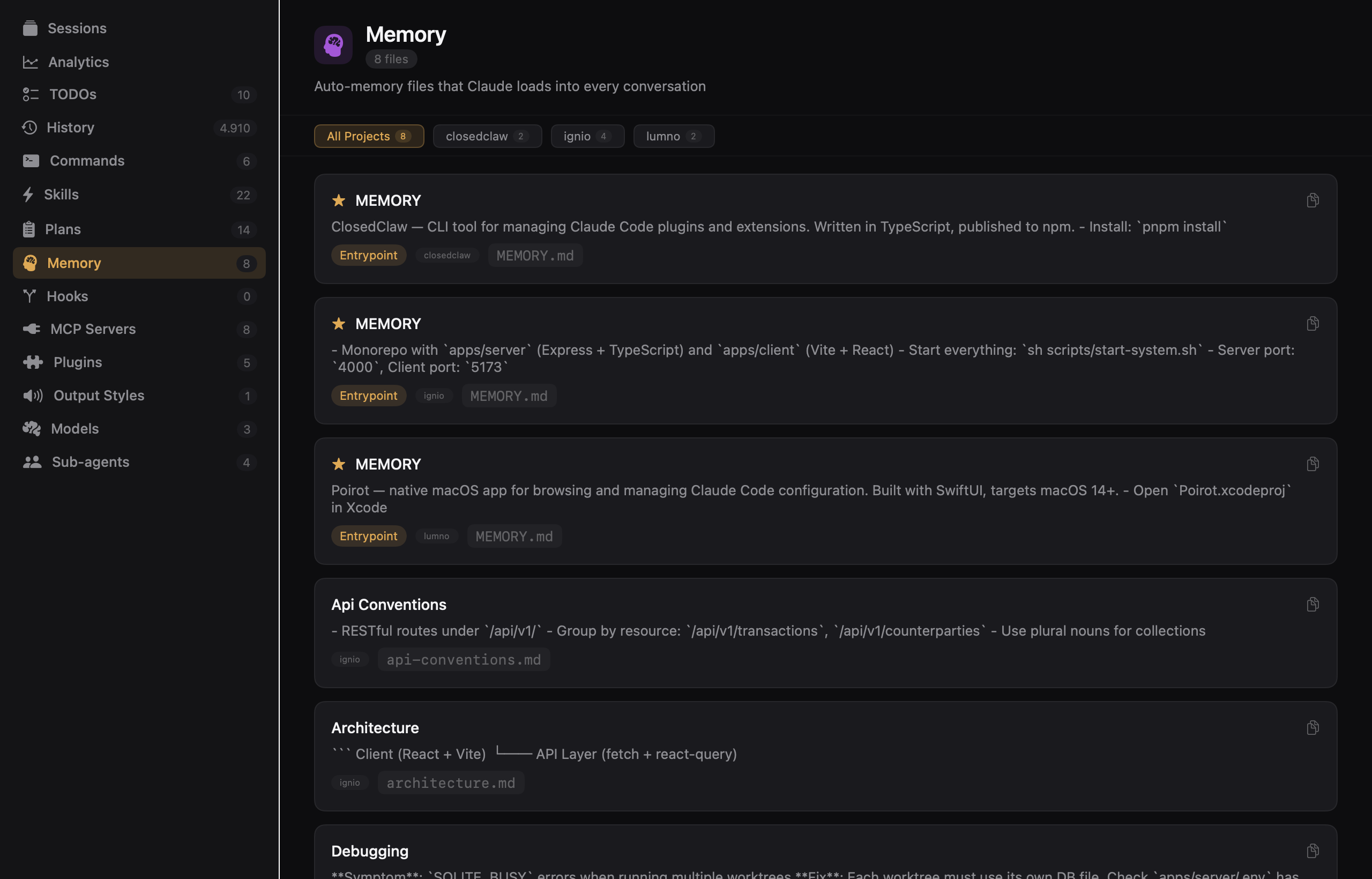Open the Sessions section in sidebar

77,28
